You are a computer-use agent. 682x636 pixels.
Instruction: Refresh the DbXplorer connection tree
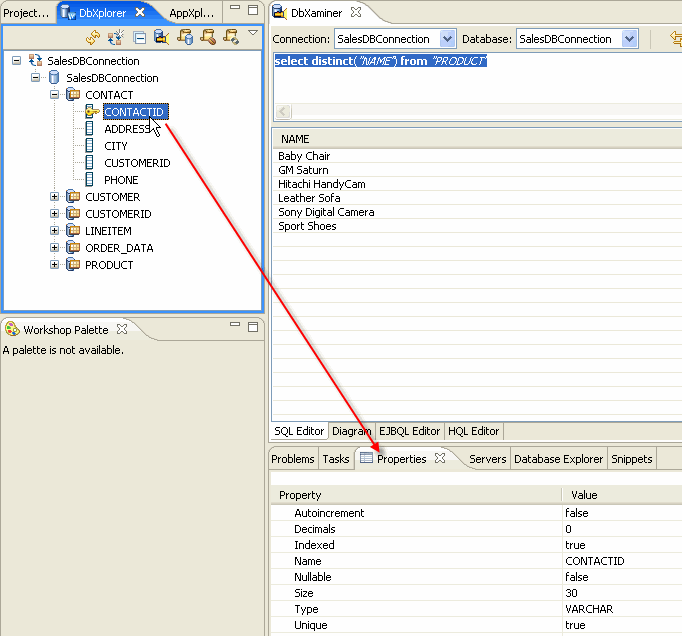click(x=93, y=38)
